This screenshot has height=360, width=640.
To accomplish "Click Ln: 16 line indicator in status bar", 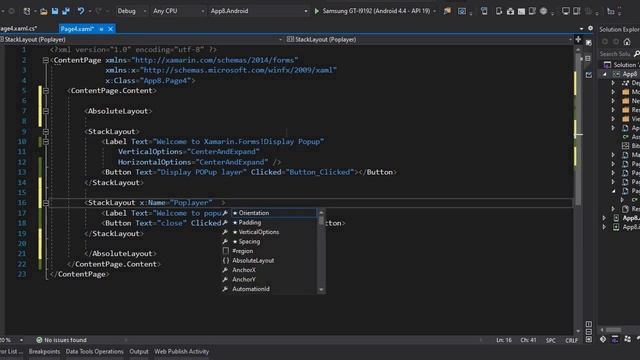I will coord(504,340).
